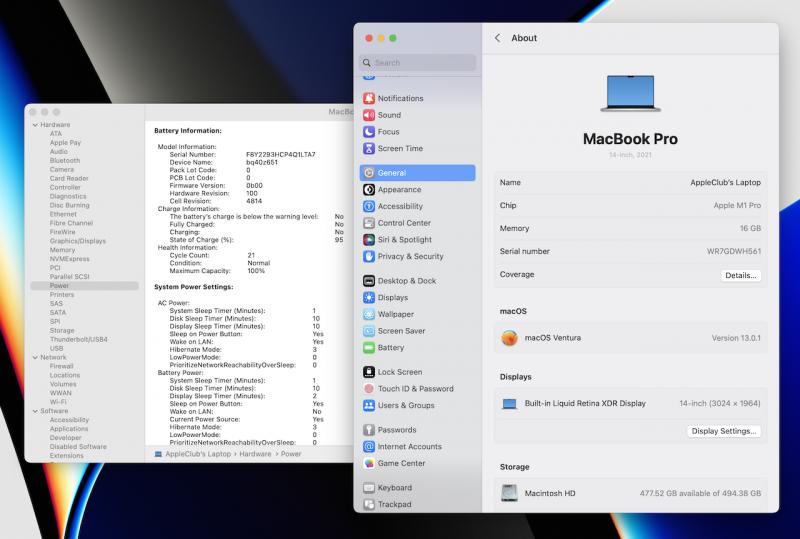Viewport: 800px width, 539px height.
Task: Click the Search field in System Settings
Action: [x=417, y=62]
